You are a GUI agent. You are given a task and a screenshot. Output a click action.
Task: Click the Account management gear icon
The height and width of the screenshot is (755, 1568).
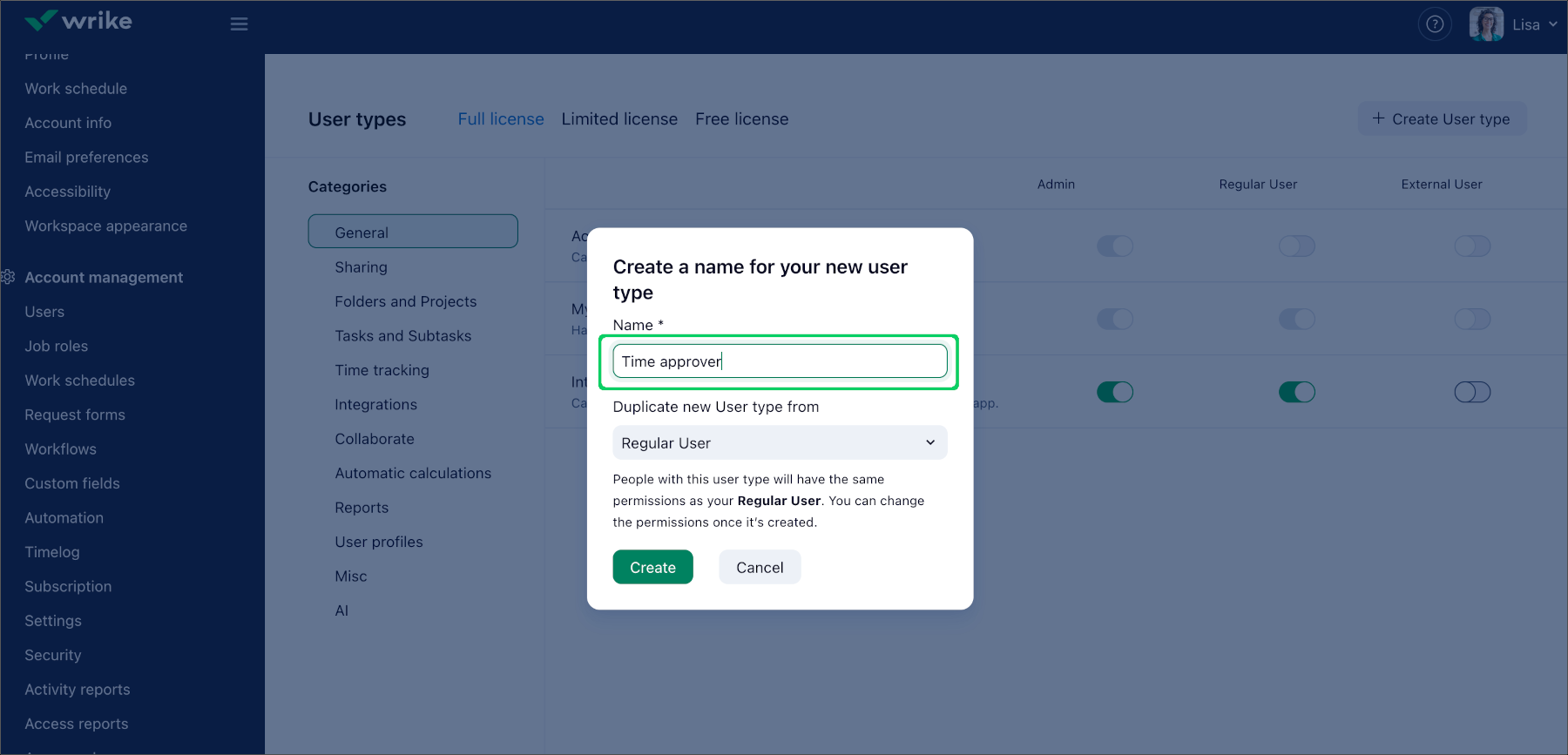coord(9,277)
